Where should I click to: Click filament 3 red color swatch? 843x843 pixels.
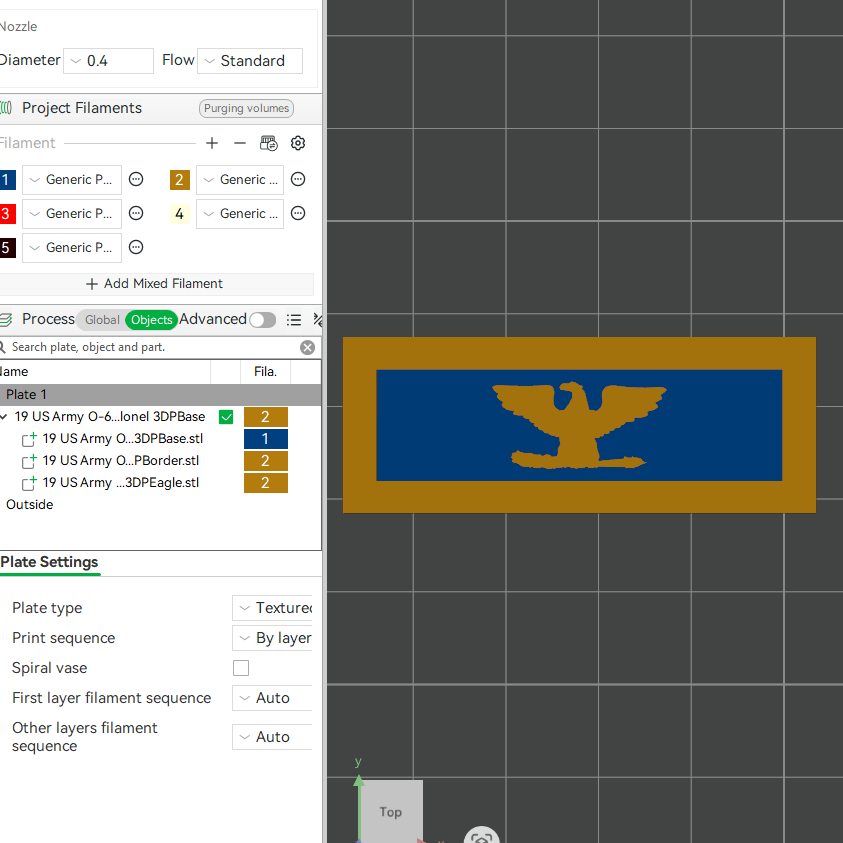pos(8,213)
